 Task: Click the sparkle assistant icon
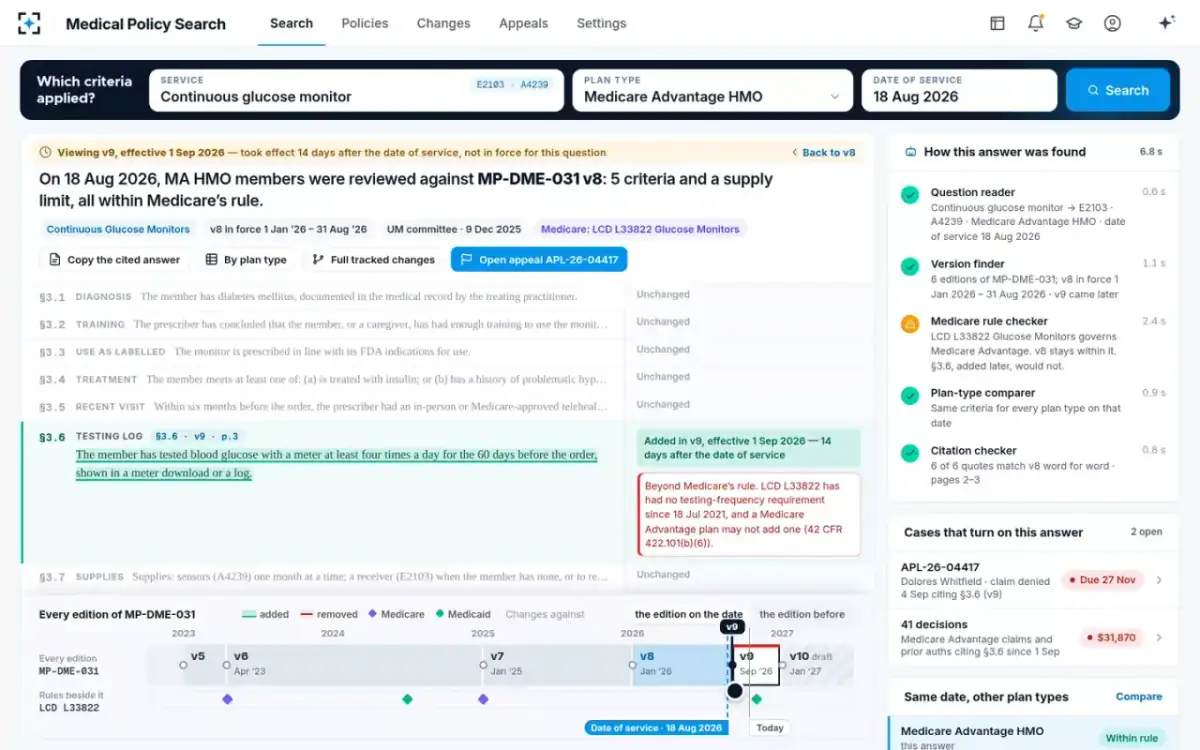1166,24
